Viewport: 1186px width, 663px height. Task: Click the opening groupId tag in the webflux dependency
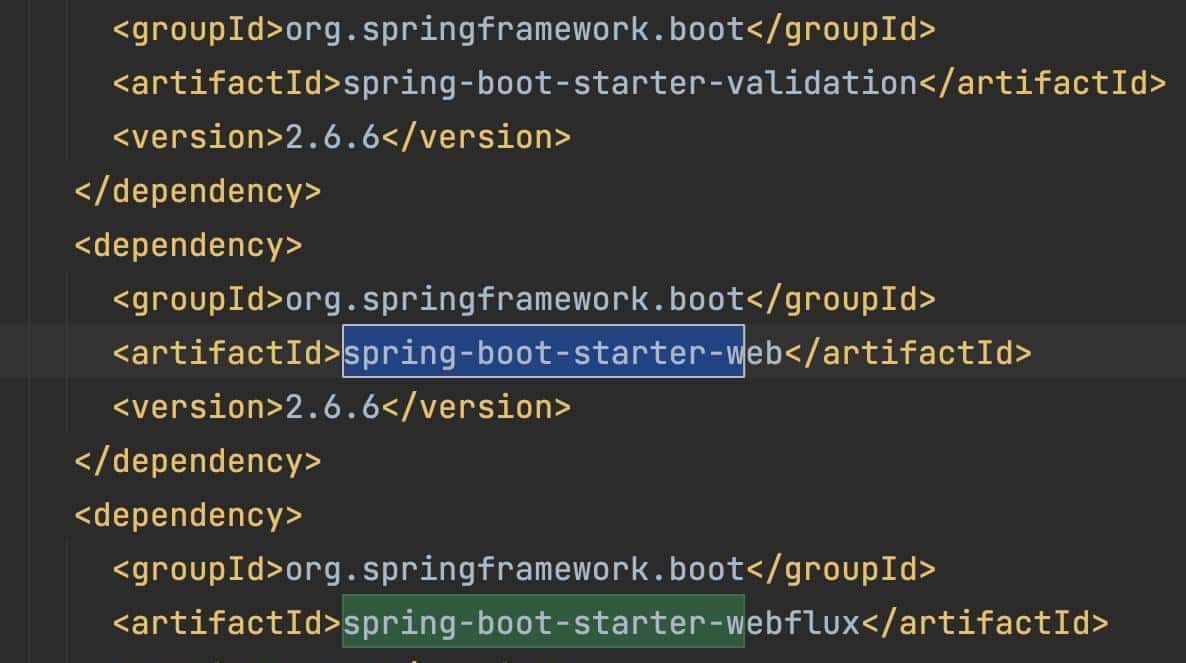(x=199, y=569)
